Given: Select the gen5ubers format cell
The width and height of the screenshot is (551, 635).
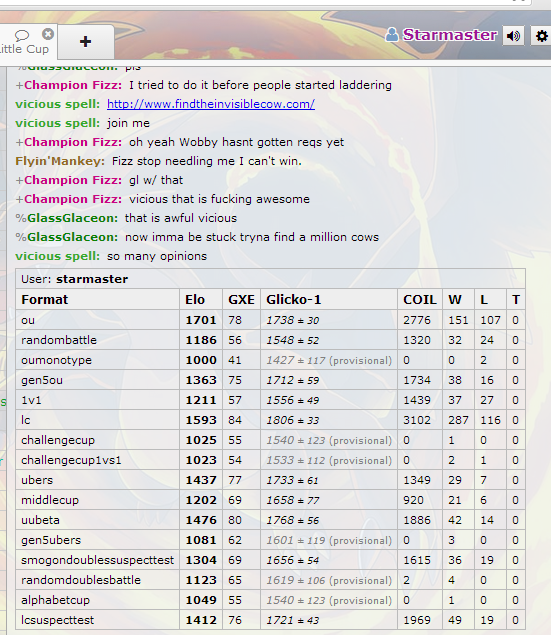Looking at the screenshot, I should pyautogui.click(x=98, y=540).
